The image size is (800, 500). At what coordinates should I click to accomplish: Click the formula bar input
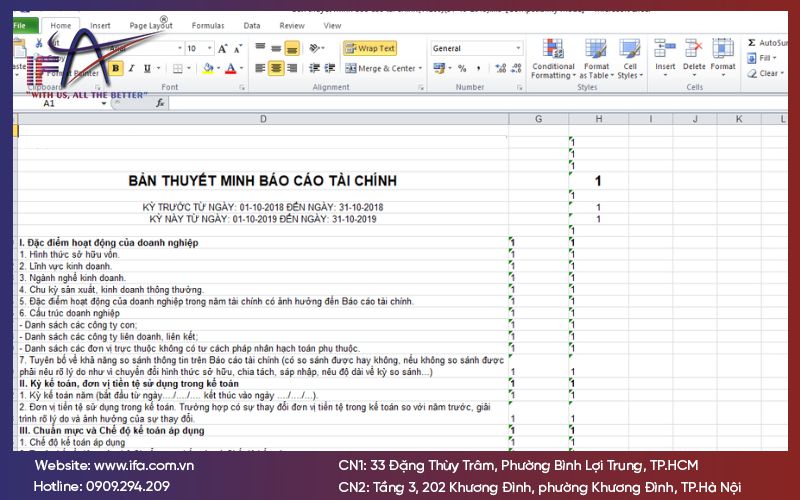(x=477, y=104)
